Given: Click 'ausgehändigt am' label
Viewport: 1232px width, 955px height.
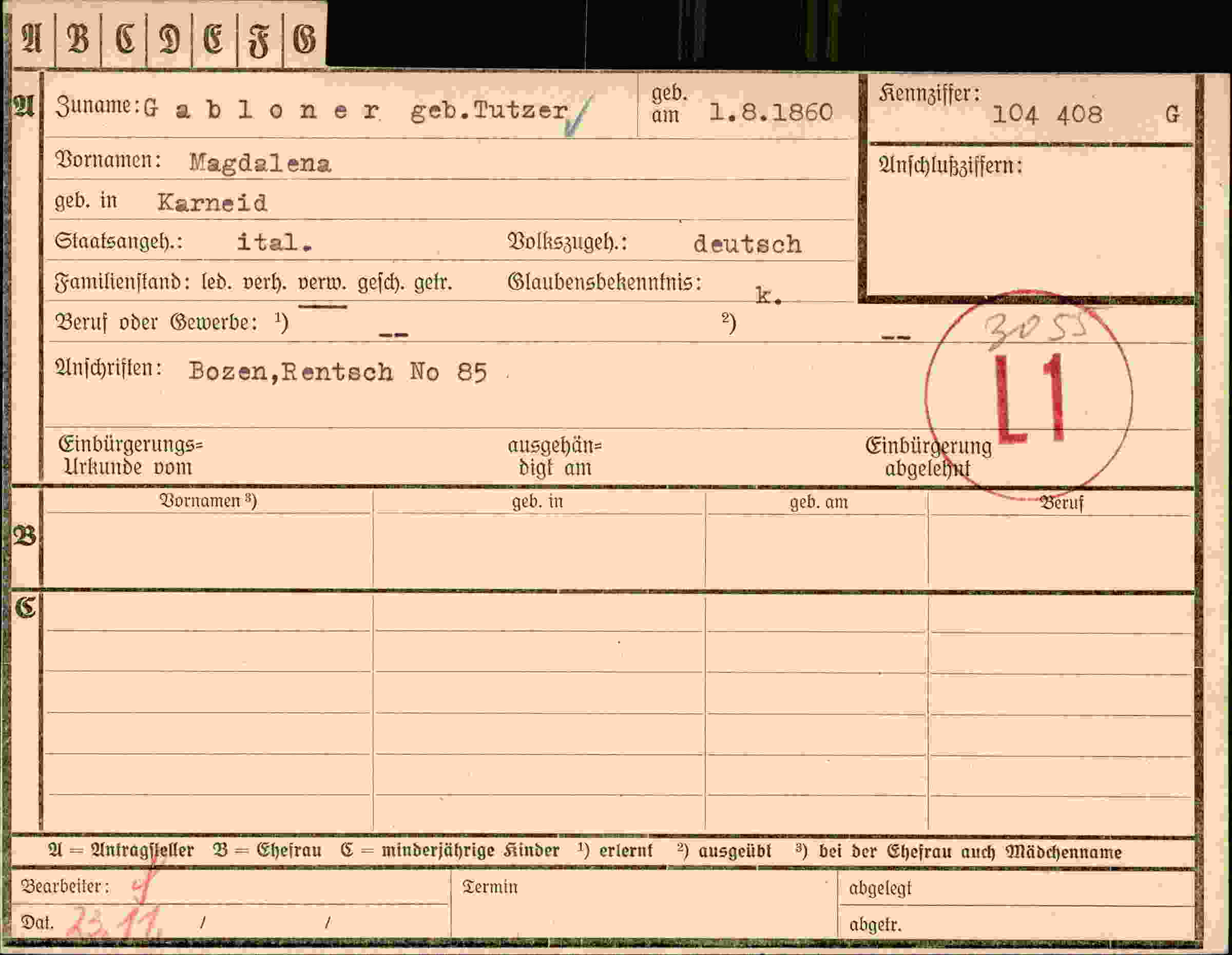Looking at the screenshot, I should [554, 457].
